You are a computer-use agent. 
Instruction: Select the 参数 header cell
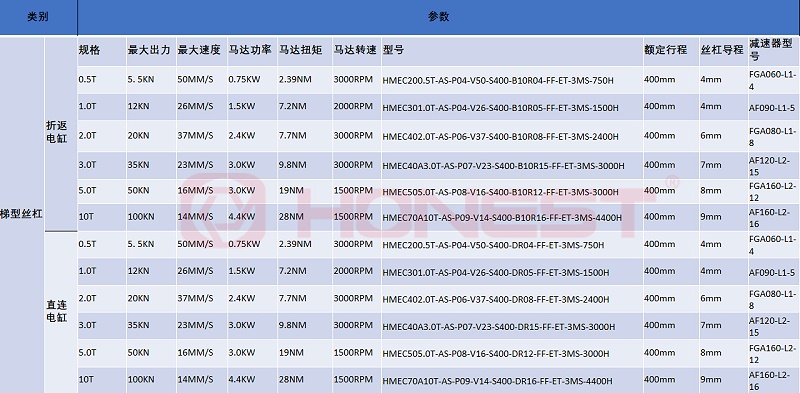(439, 17)
